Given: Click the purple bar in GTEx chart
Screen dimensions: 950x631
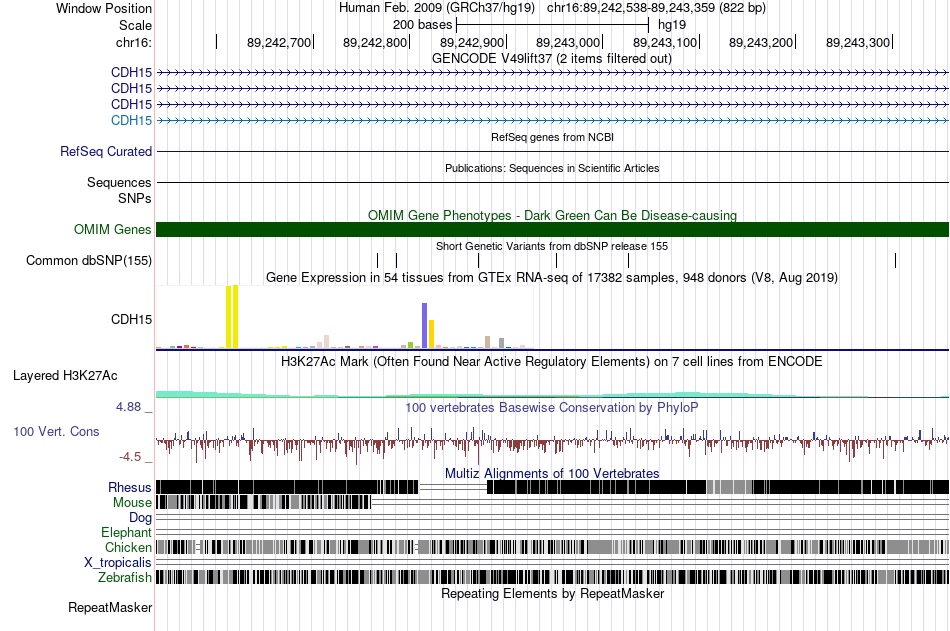Looking at the screenshot, I should (425, 326).
